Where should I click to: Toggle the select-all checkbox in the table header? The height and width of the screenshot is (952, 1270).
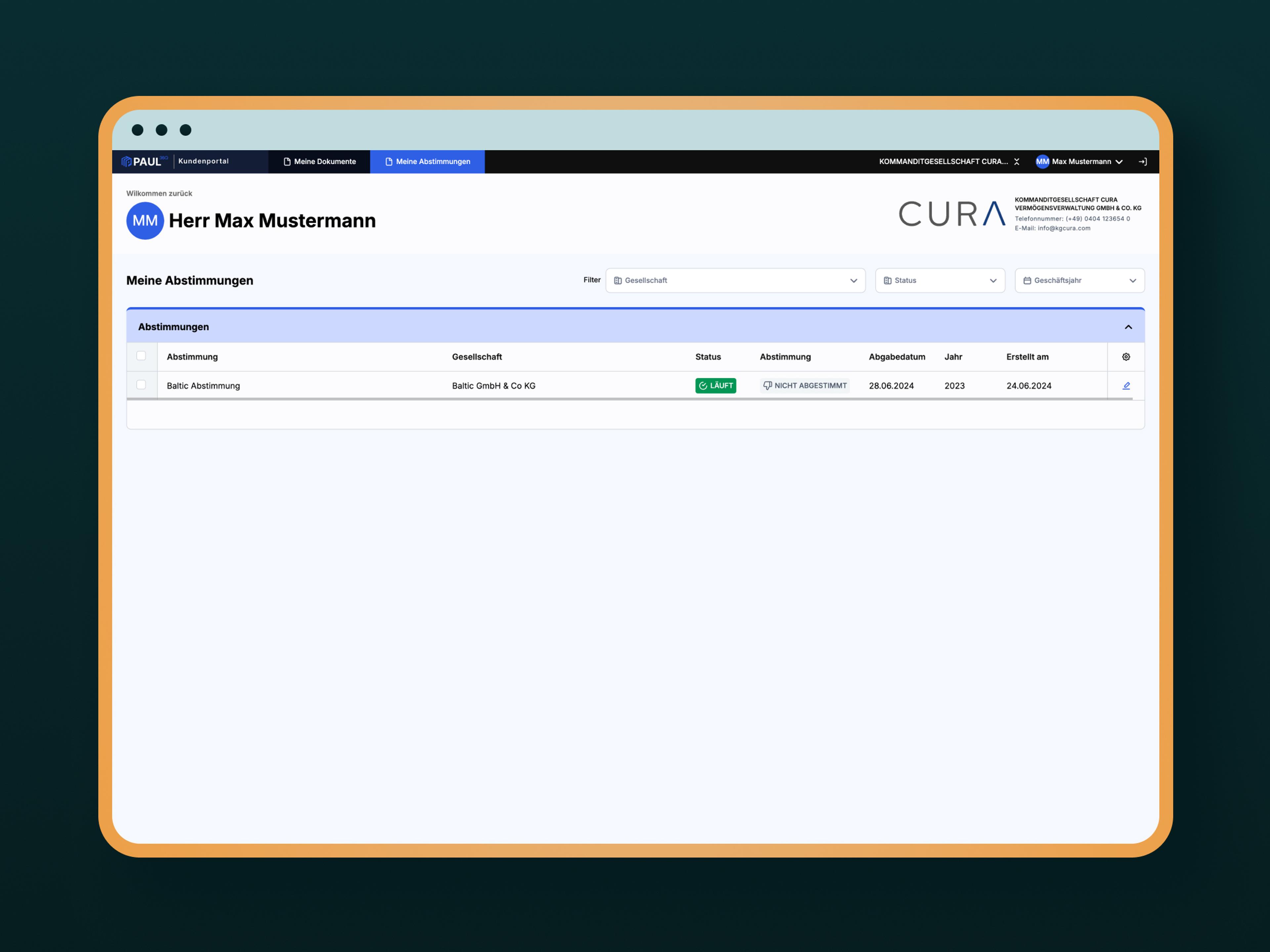pos(141,356)
